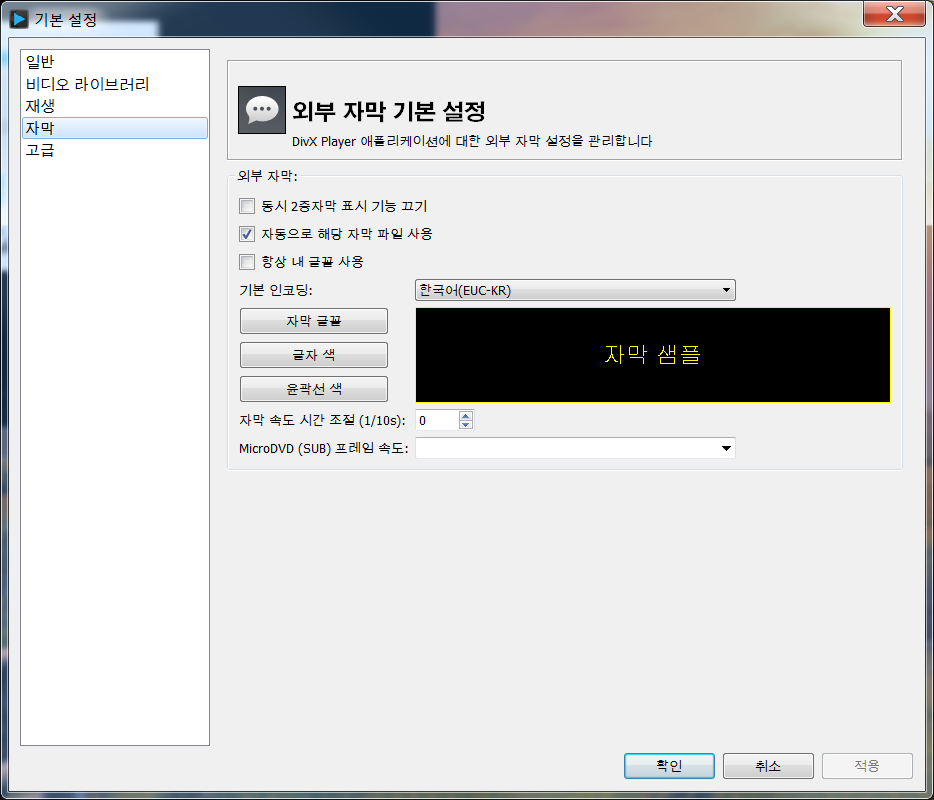
Task: Select the 자막 category
Action: pyautogui.click(x=114, y=128)
